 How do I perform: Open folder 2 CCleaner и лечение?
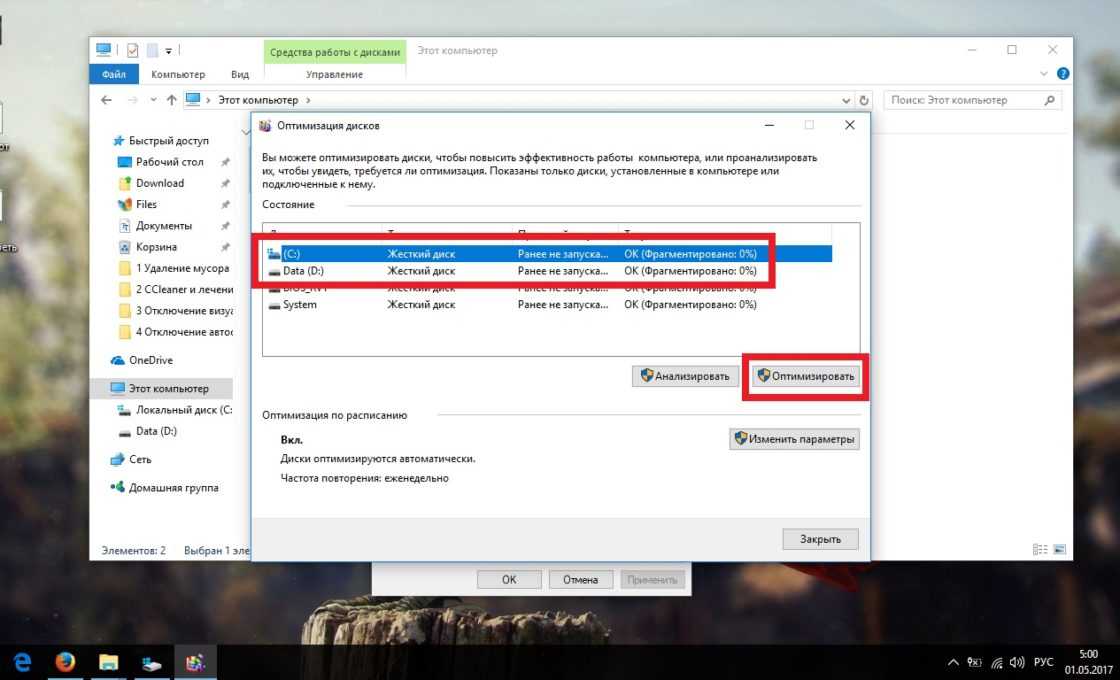176,289
